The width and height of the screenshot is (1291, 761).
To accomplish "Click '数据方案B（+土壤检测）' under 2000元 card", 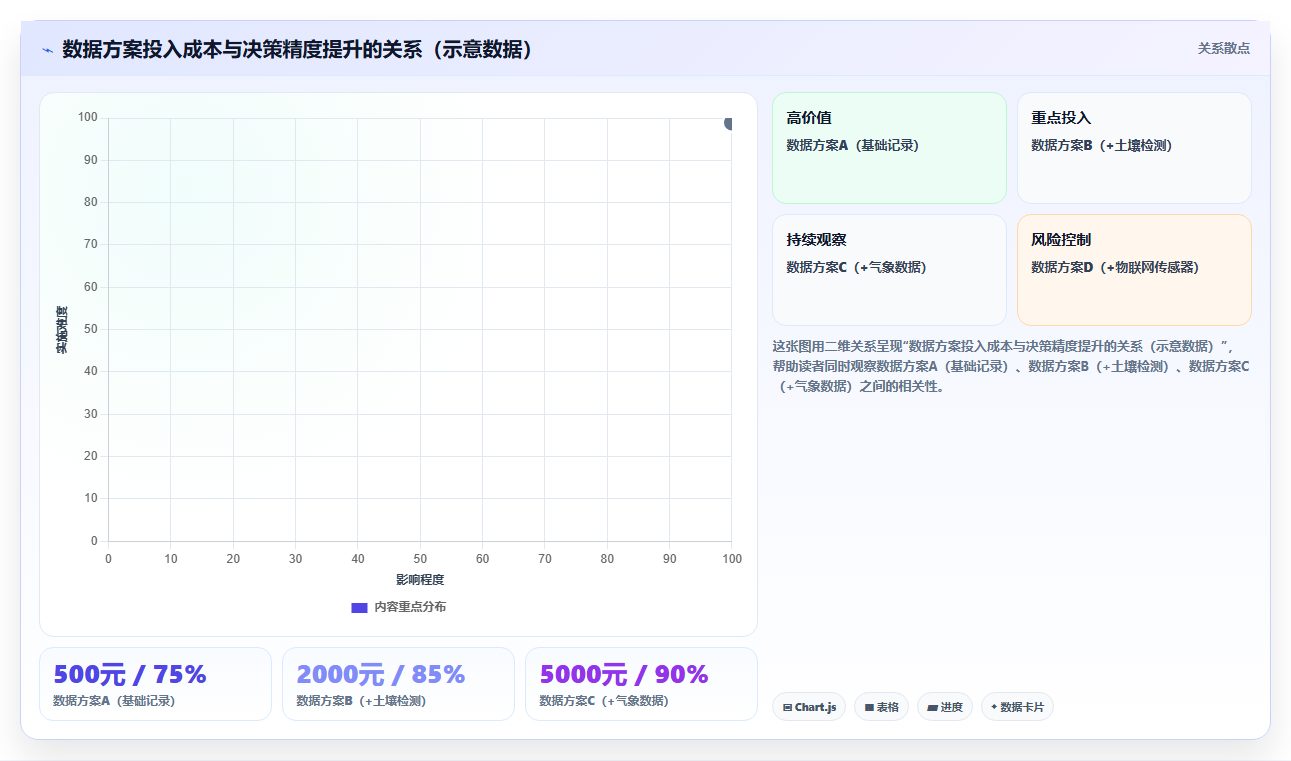I will [361, 701].
